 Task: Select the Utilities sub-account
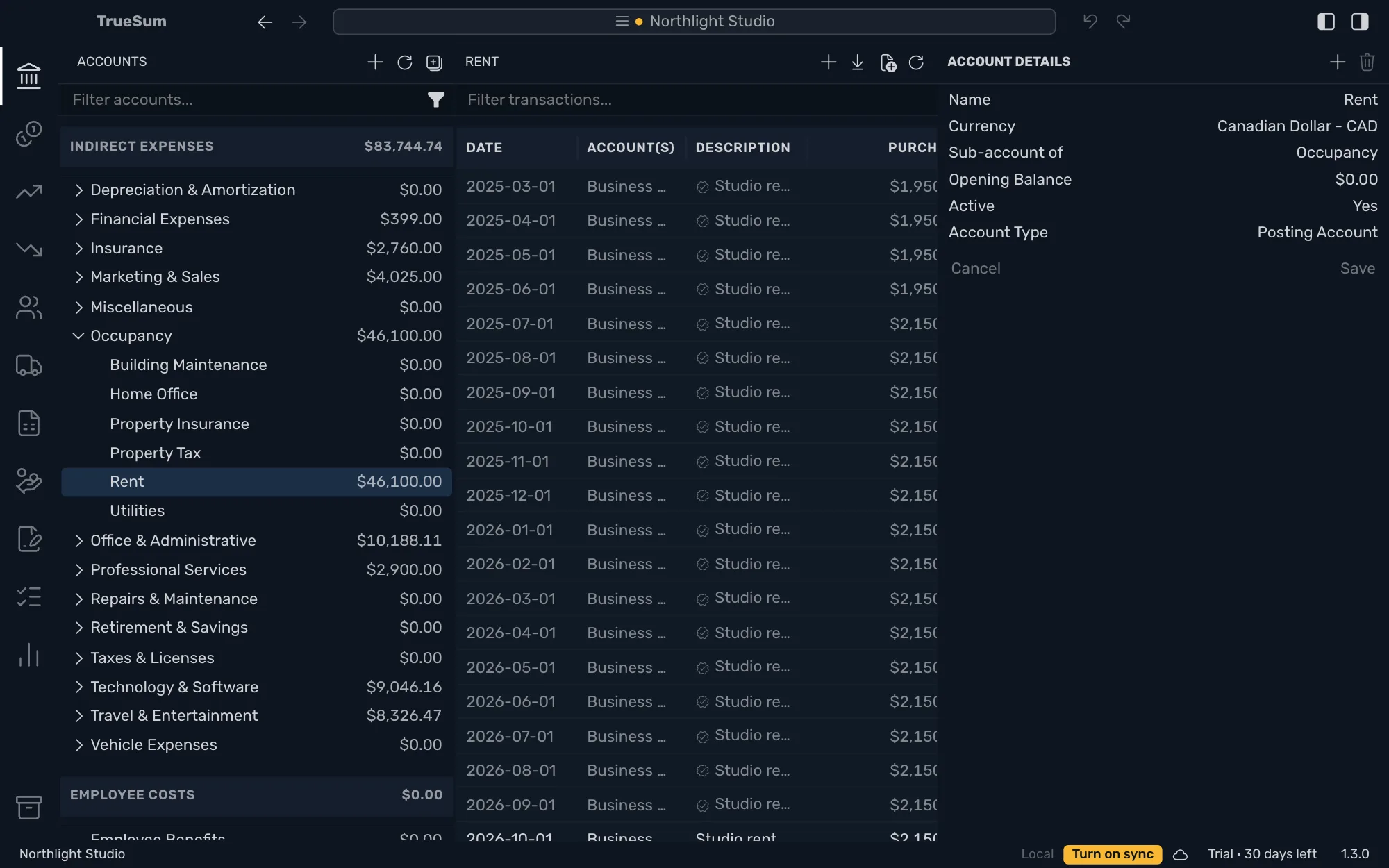[256, 510]
